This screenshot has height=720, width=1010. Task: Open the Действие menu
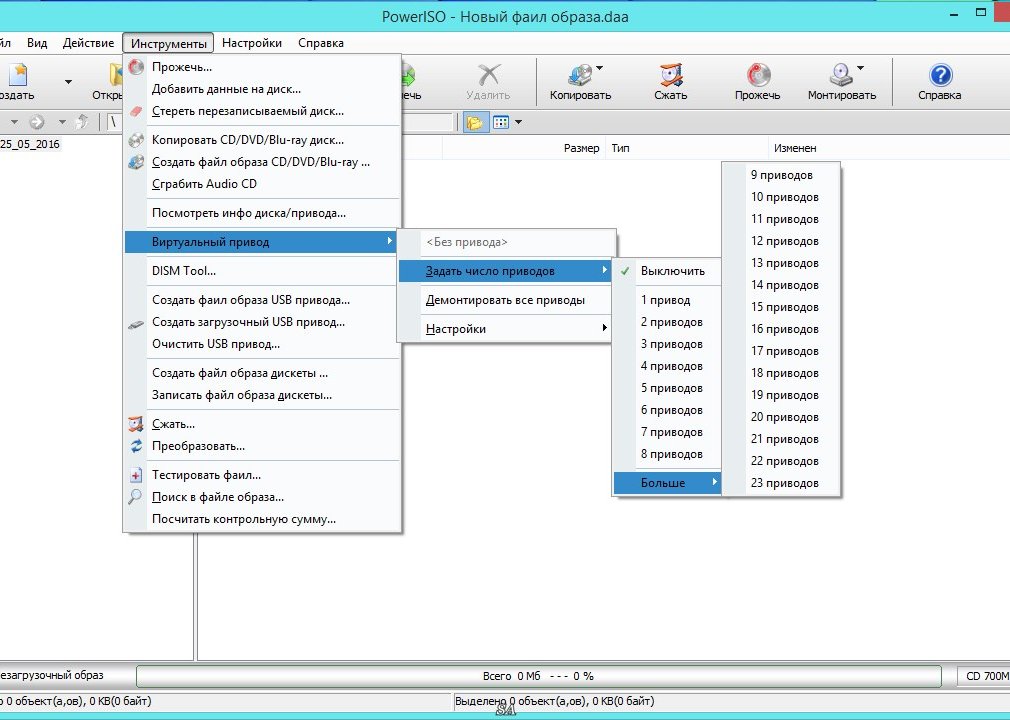coord(88,43)
